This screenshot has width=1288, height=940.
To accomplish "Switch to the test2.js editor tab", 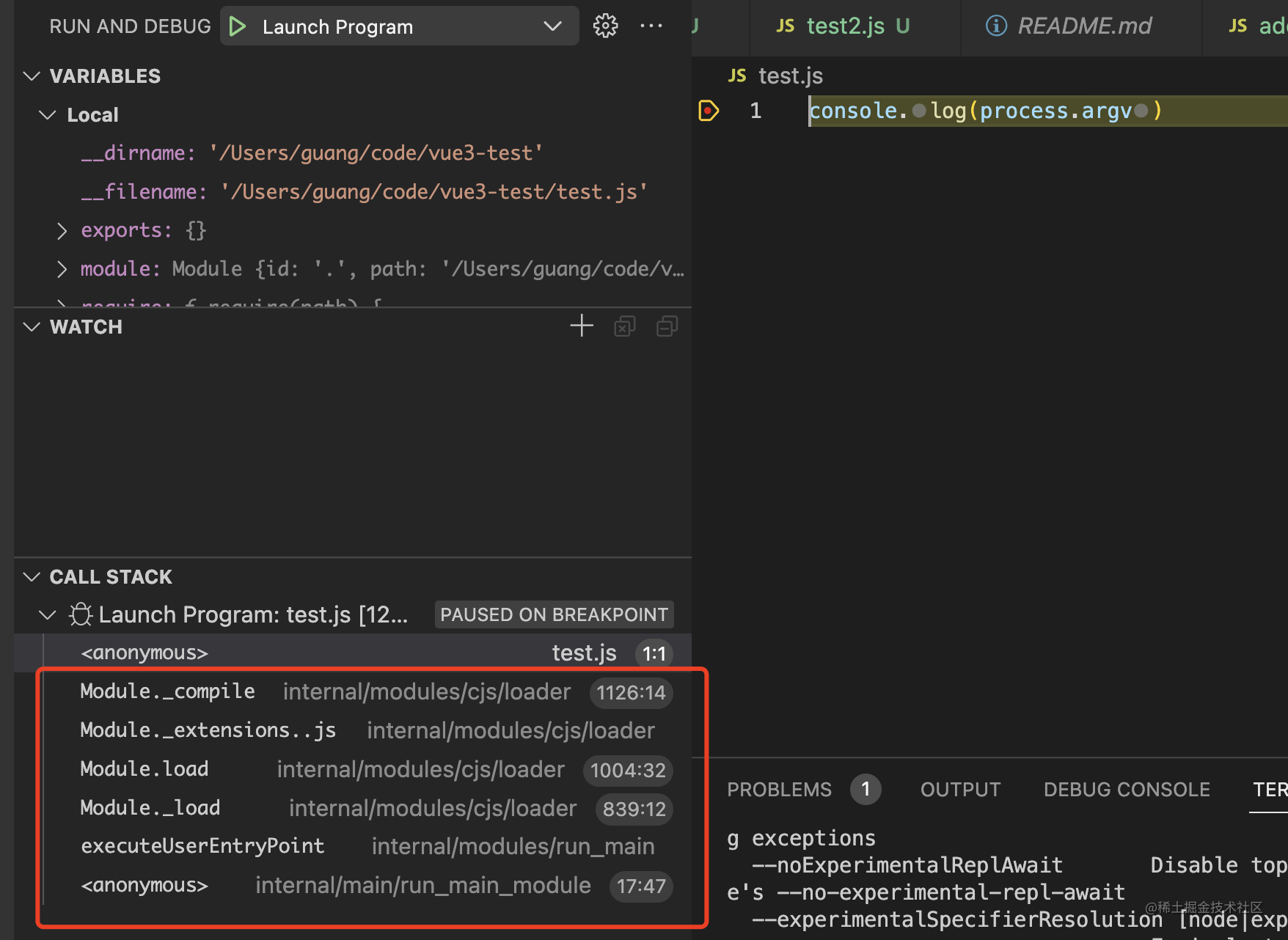I will pos(844,27).
